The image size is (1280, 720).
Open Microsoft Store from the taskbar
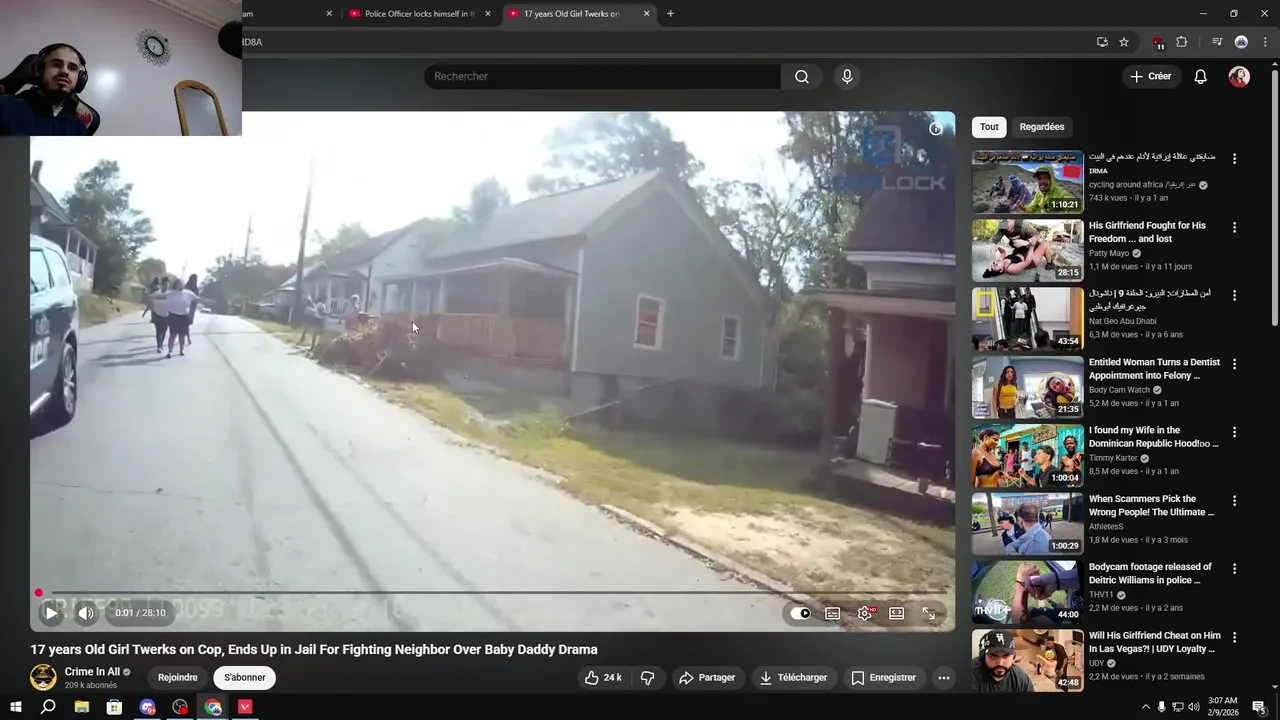[x=114, y=707]
